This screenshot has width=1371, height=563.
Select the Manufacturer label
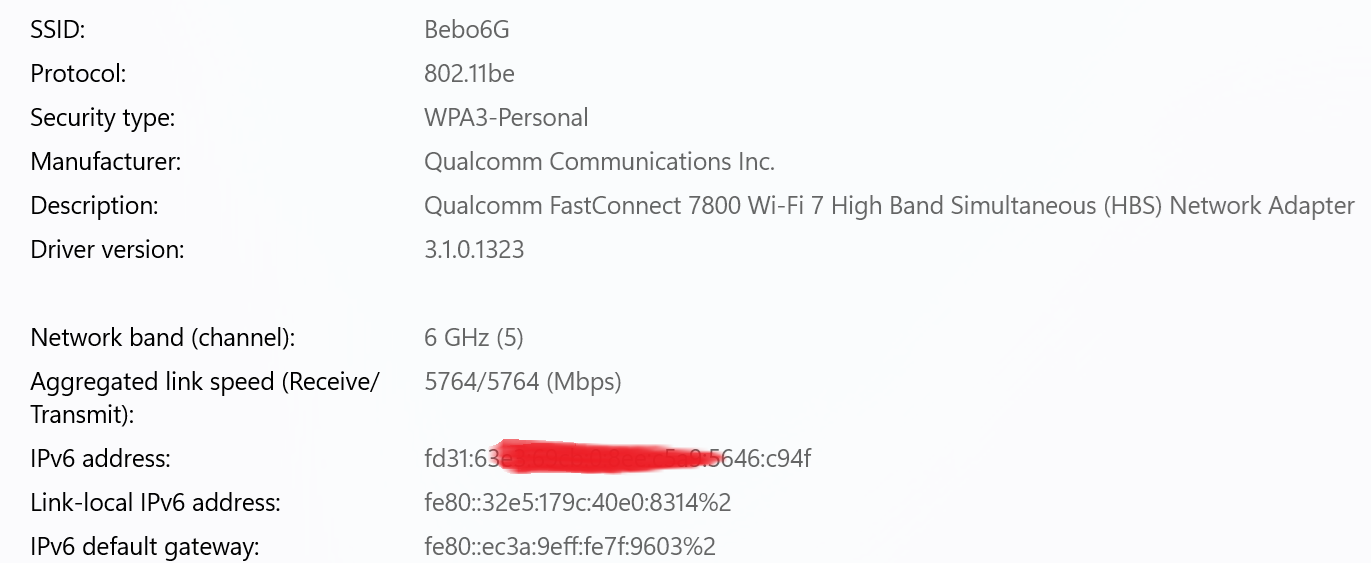106,162
